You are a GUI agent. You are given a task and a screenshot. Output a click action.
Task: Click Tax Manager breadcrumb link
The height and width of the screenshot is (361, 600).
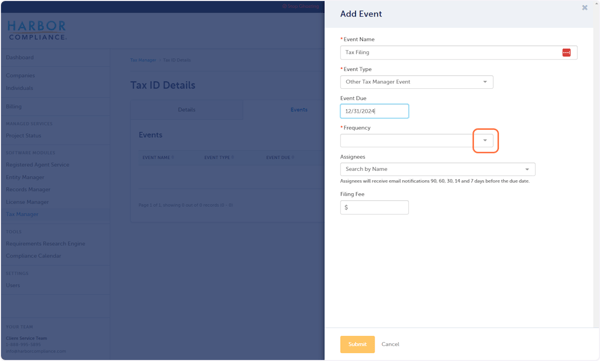pos(143,60)
